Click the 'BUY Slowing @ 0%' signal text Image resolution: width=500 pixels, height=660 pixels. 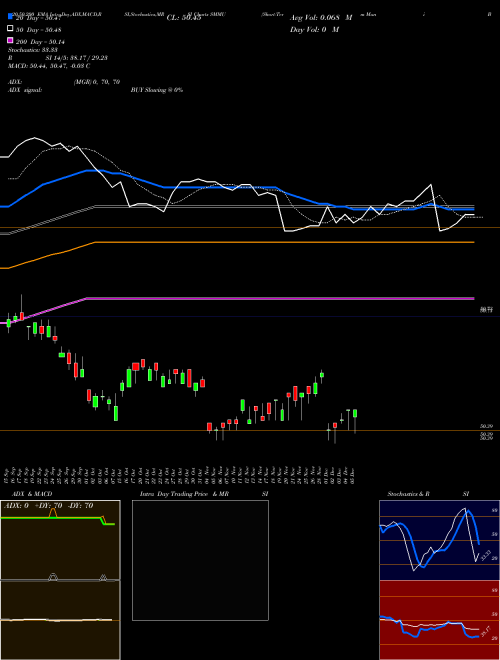pyautogui.click(x=157, y=90)
